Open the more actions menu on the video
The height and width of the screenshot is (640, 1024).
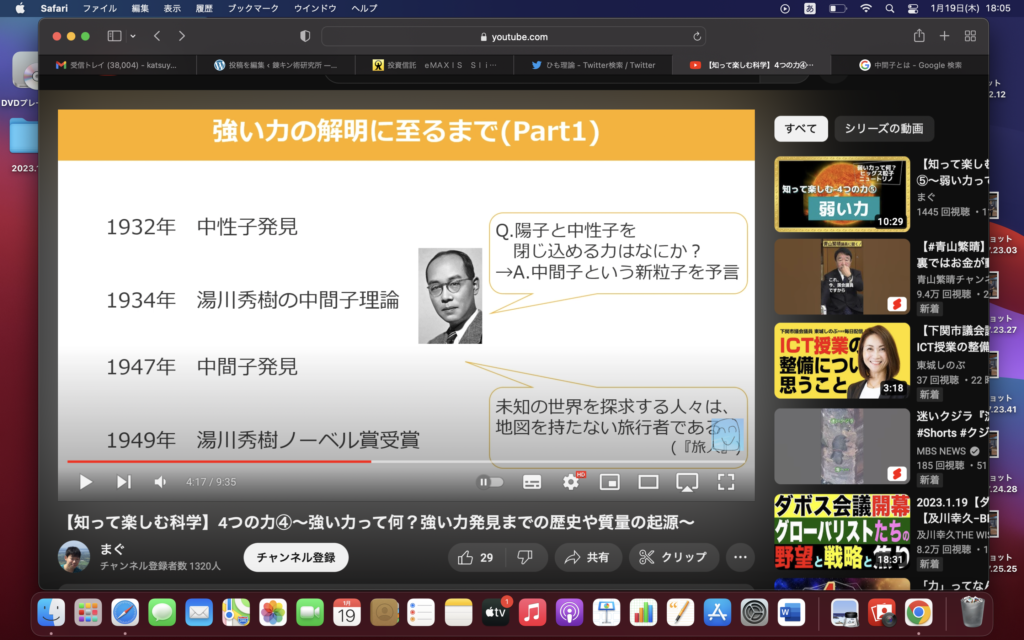point(738,558)
